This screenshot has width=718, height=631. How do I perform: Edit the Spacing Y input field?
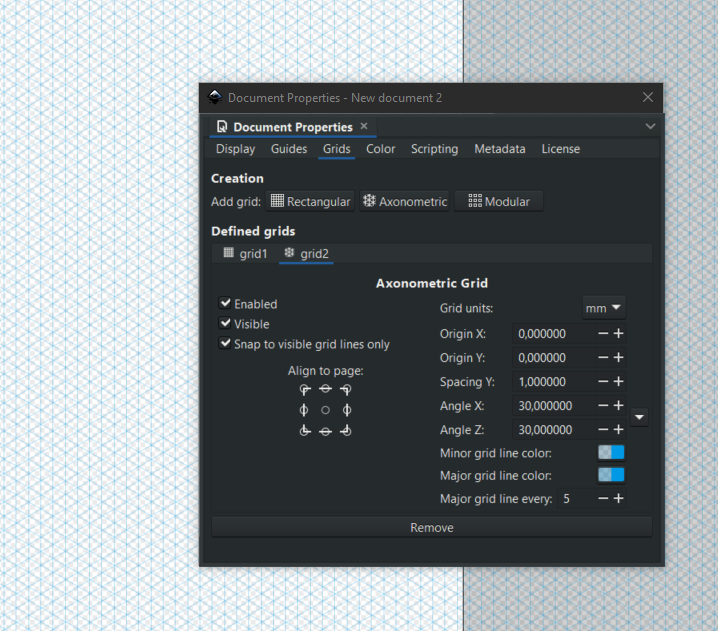pyautogui.click(x=555, y=381)
